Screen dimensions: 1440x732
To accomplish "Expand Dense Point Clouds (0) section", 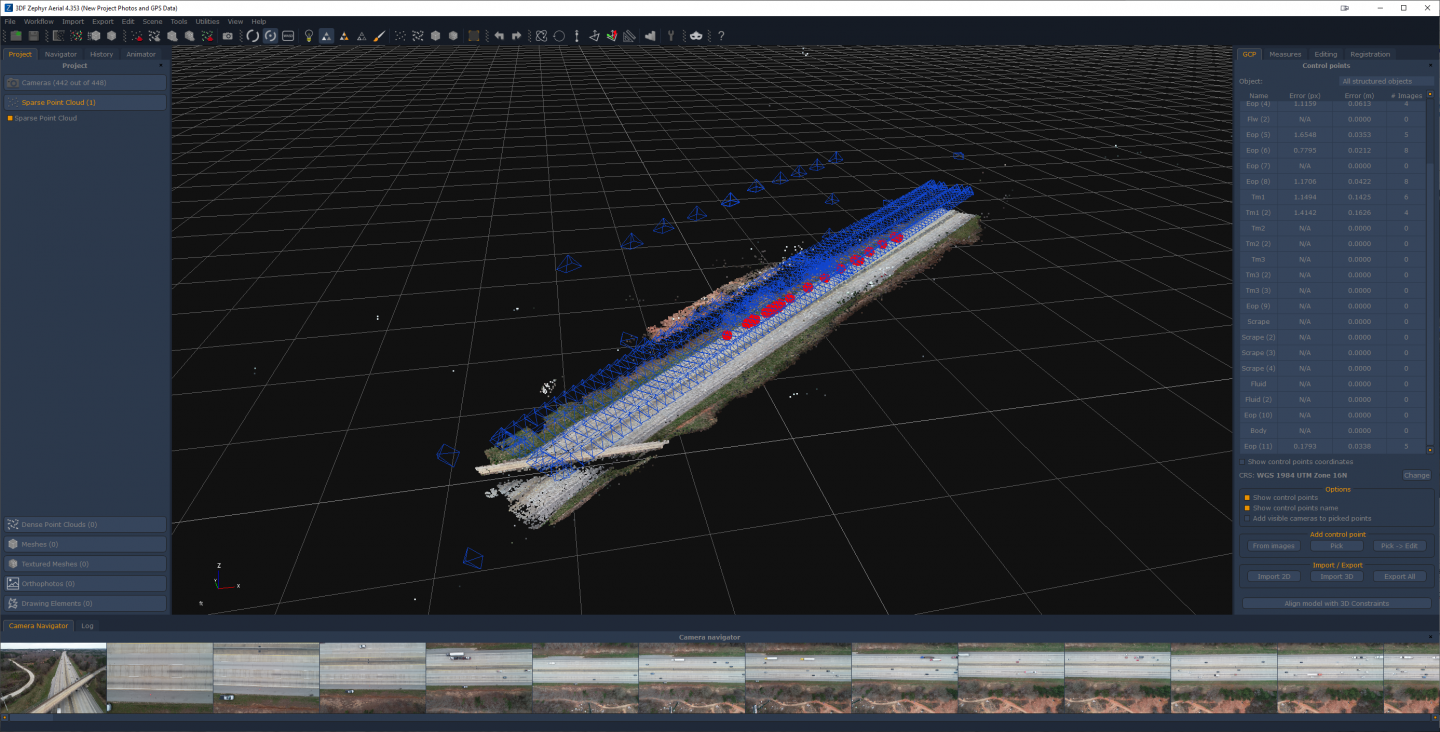I will 84,524.
